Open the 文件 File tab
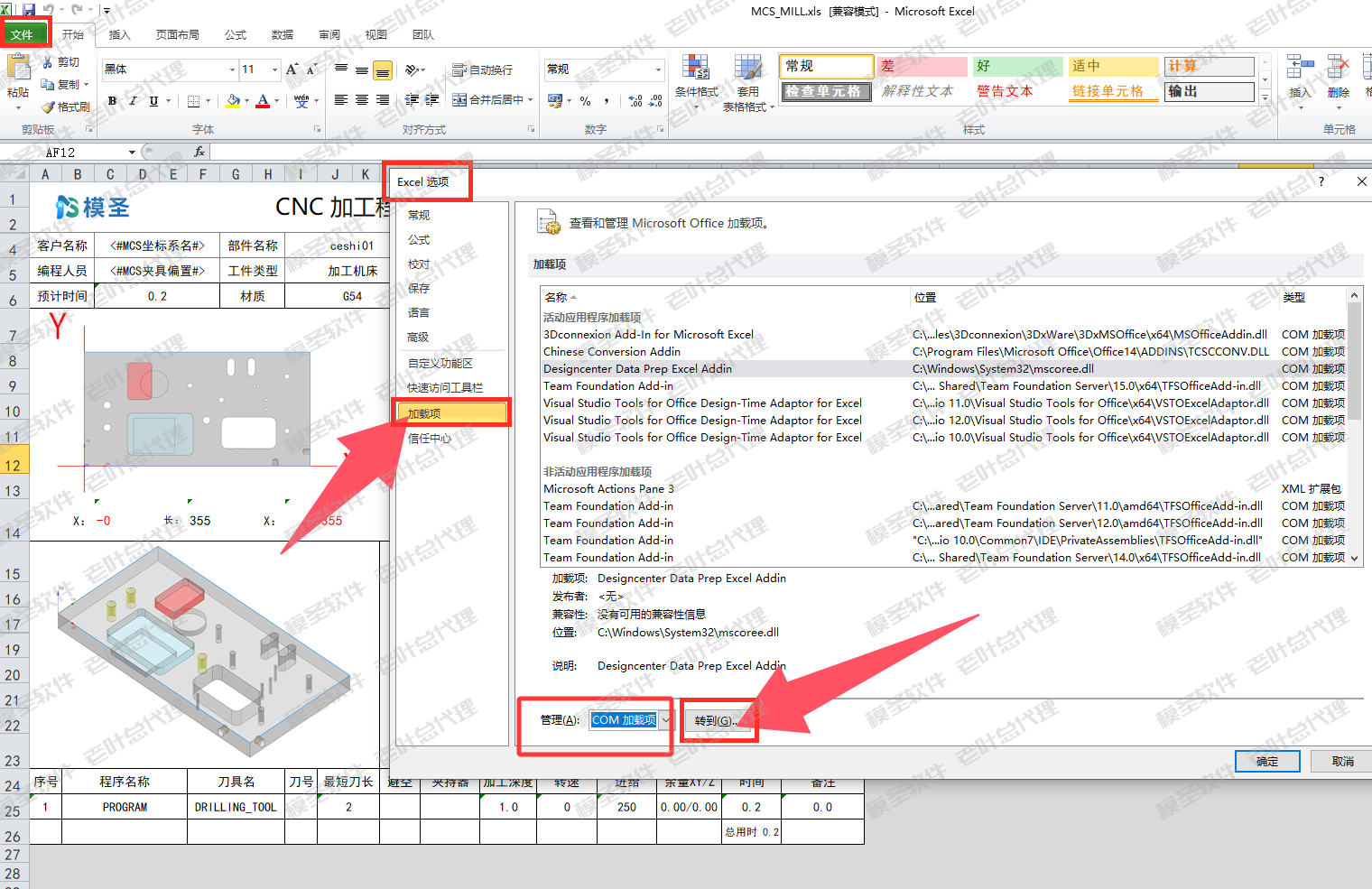The width and height of the screenshot is (1372, 889). click(23, 34)
